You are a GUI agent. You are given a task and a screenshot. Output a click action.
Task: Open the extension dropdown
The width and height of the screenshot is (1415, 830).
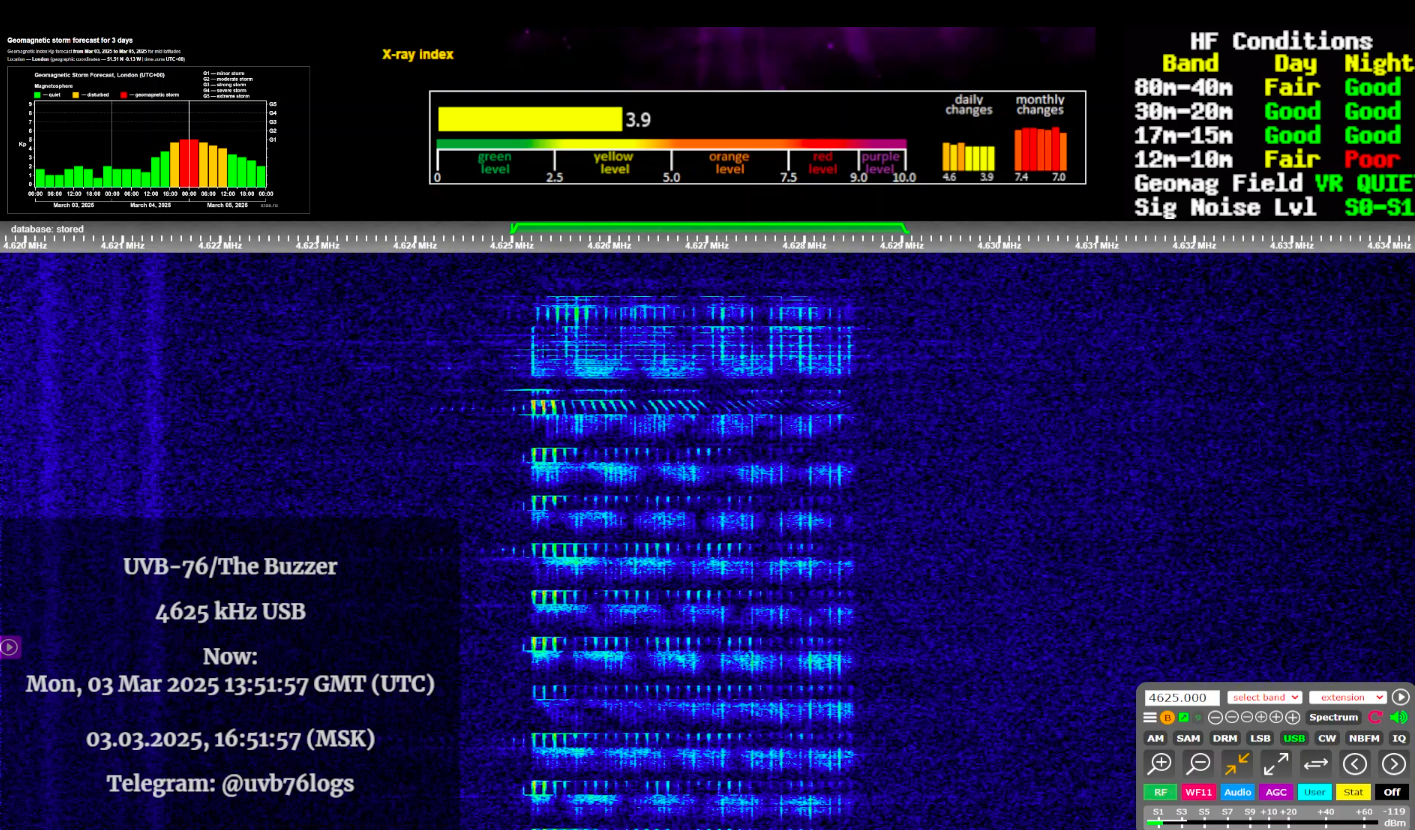point(1348,697)
